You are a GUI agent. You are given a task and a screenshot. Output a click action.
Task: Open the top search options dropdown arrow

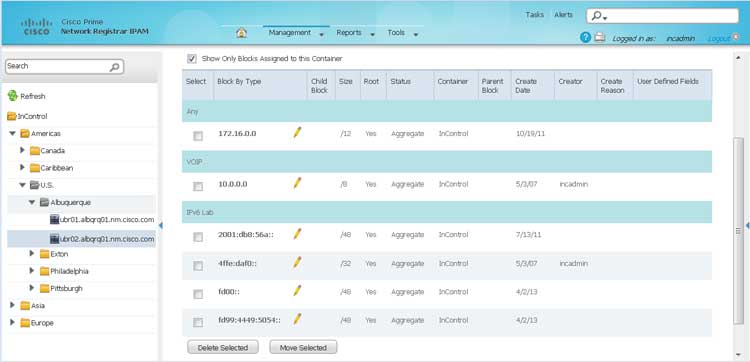[x=605, y=18]
